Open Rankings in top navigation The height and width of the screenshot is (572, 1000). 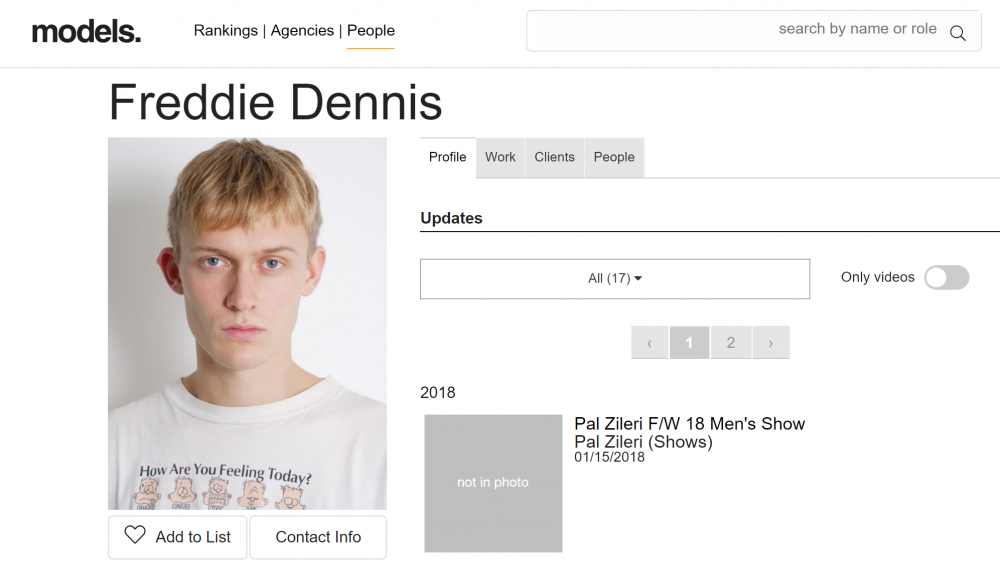pyautogui.click(x=226, y=31)
